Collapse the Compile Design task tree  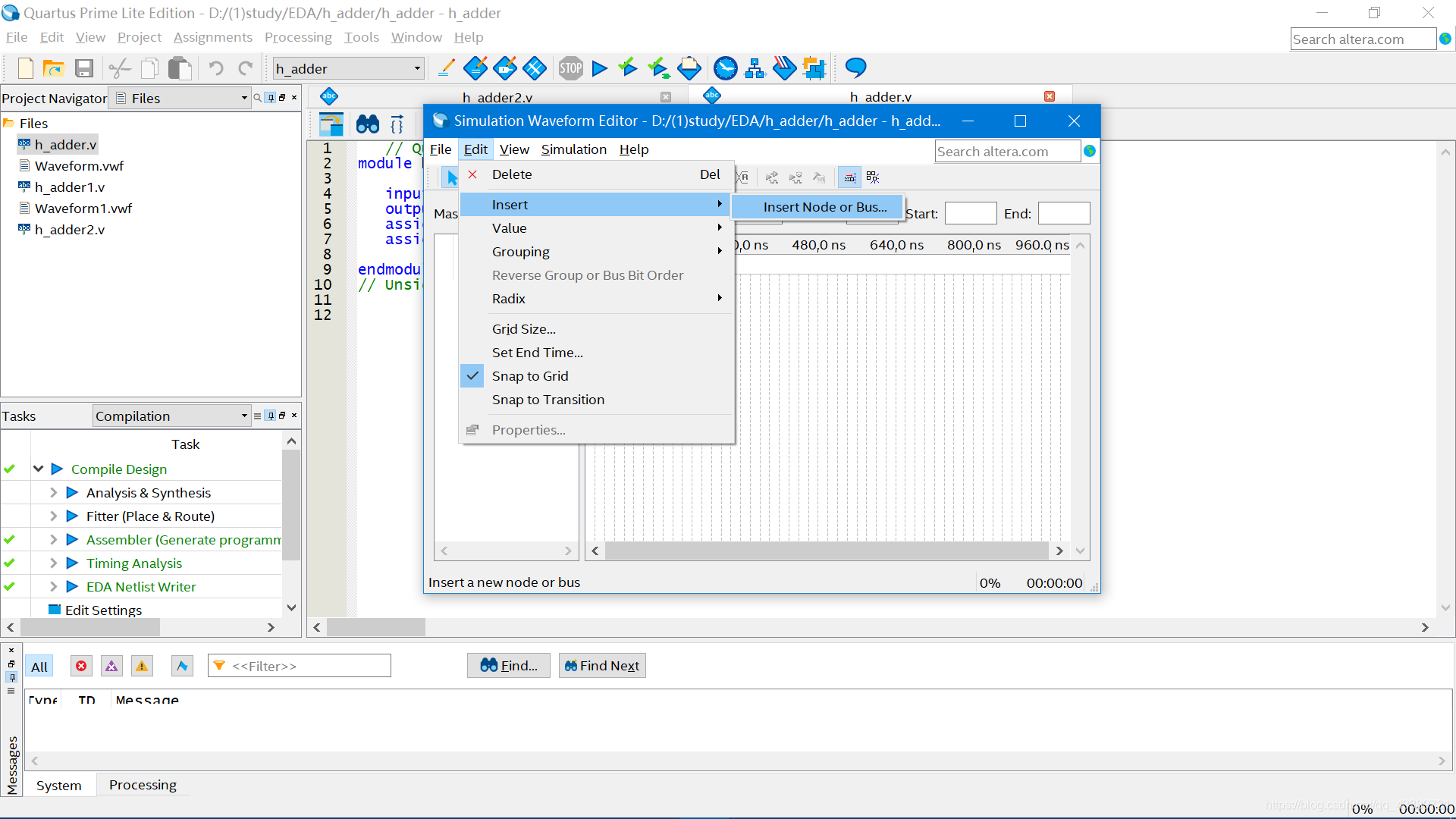[x=38, y=469]
